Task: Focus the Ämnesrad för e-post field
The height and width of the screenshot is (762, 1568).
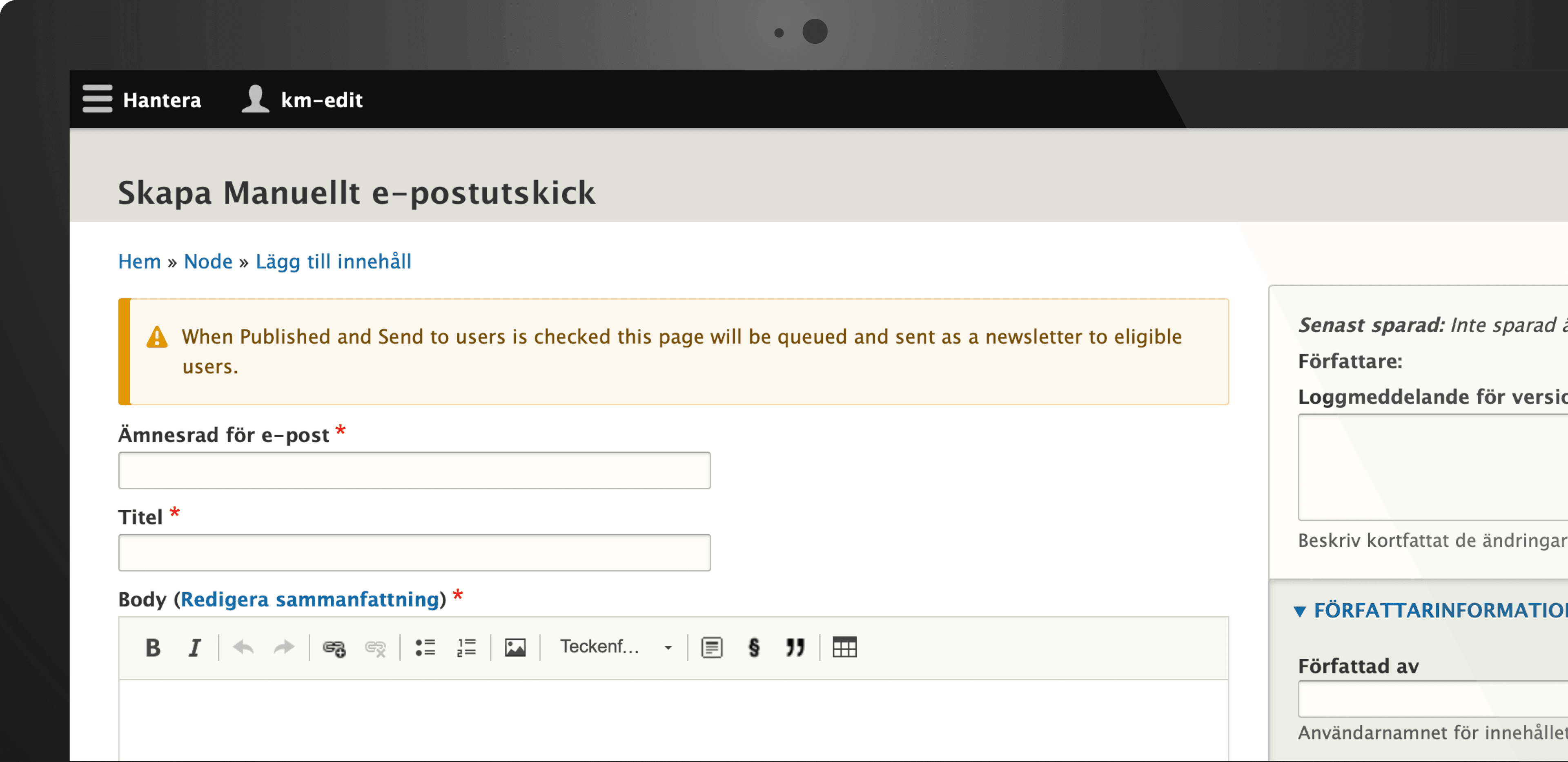Action: coord(414,471)
